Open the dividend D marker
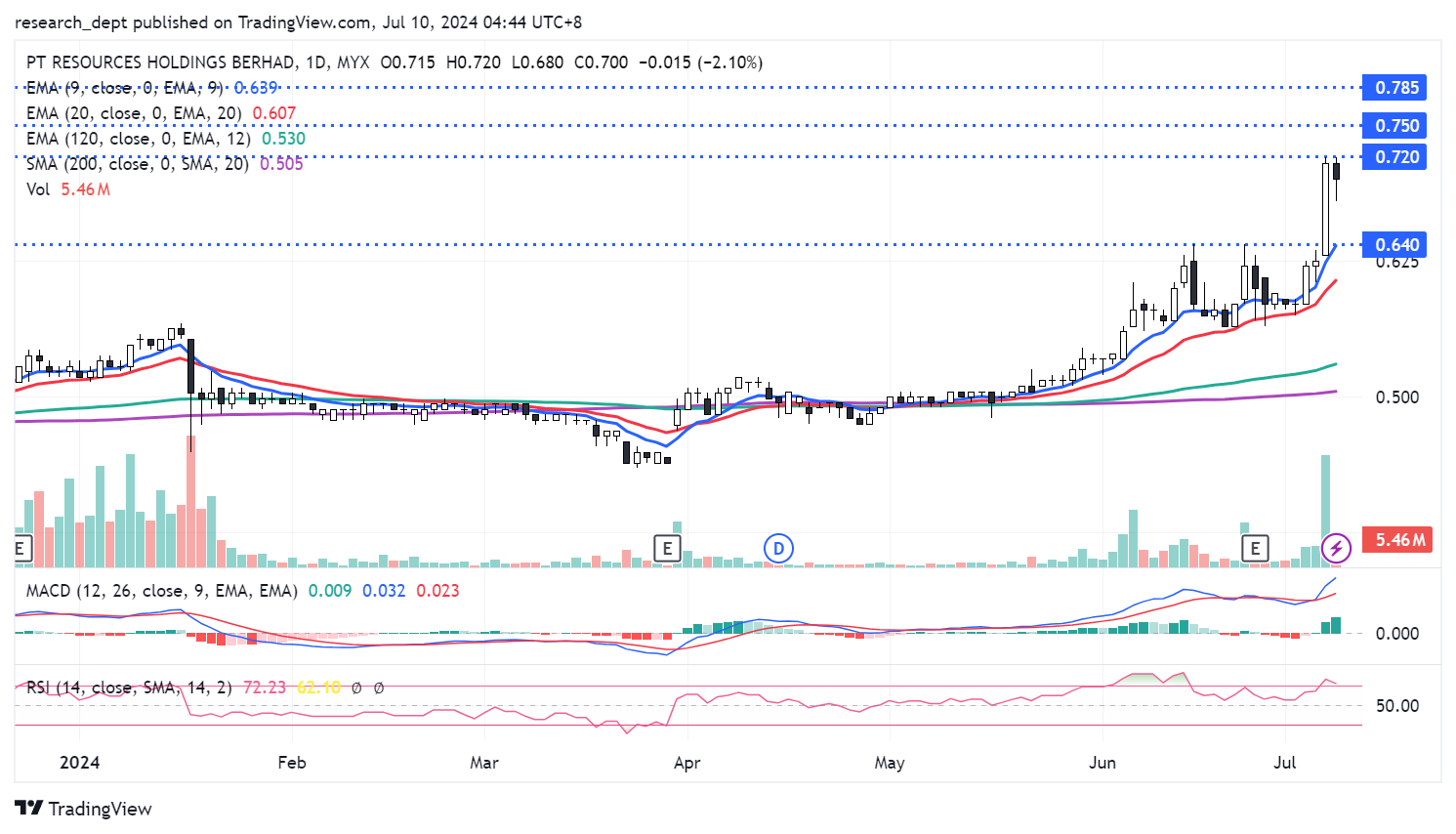The width and height of the screenshot is (1456, 834). [778, 548]
